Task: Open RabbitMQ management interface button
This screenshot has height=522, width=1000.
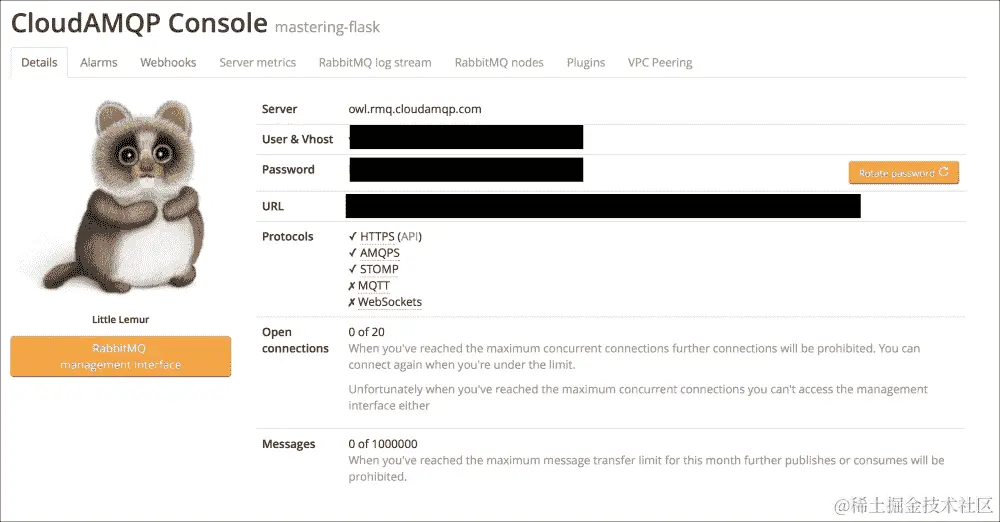Action: click(x=121, y=356)
